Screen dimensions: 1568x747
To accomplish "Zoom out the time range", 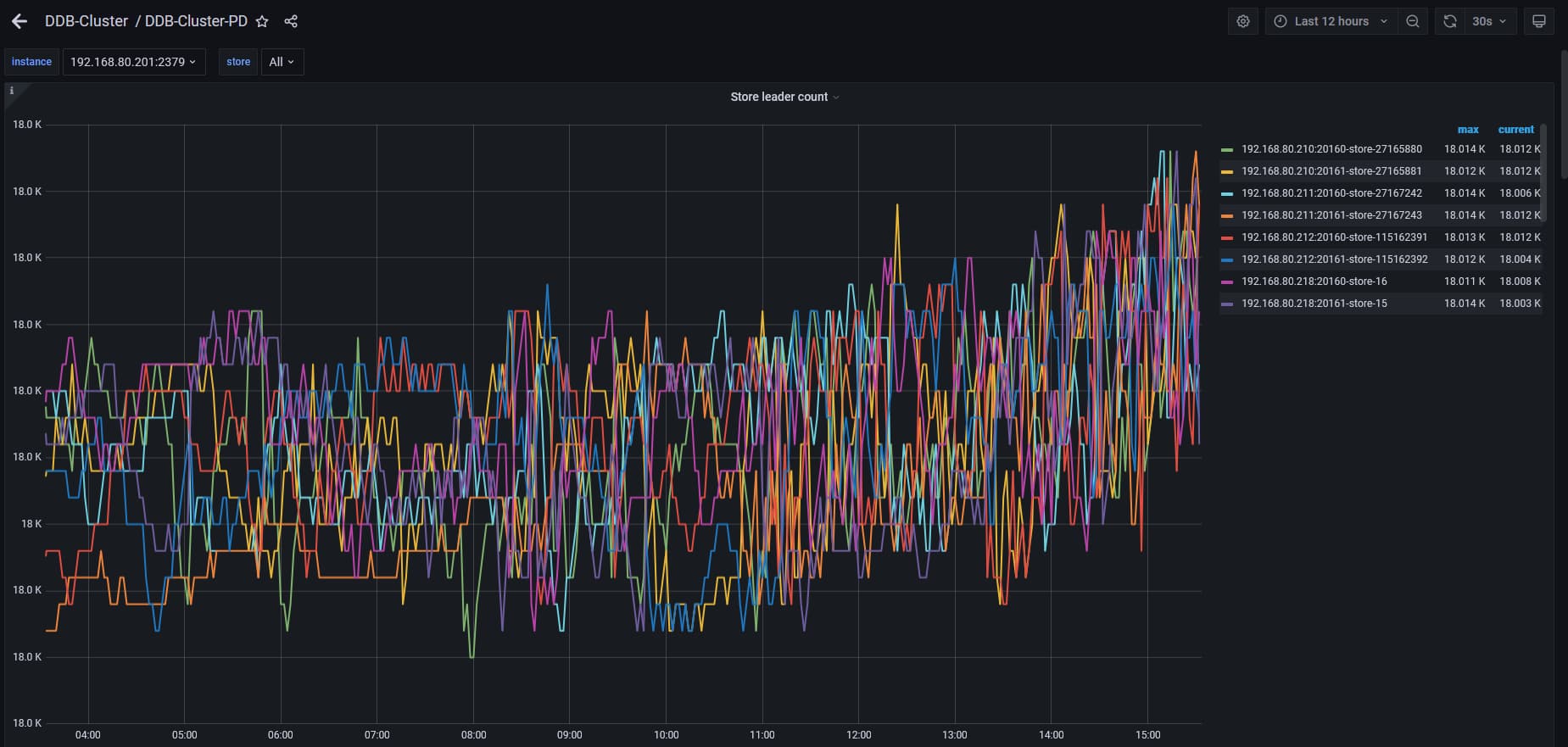I will coord(1413,21).
